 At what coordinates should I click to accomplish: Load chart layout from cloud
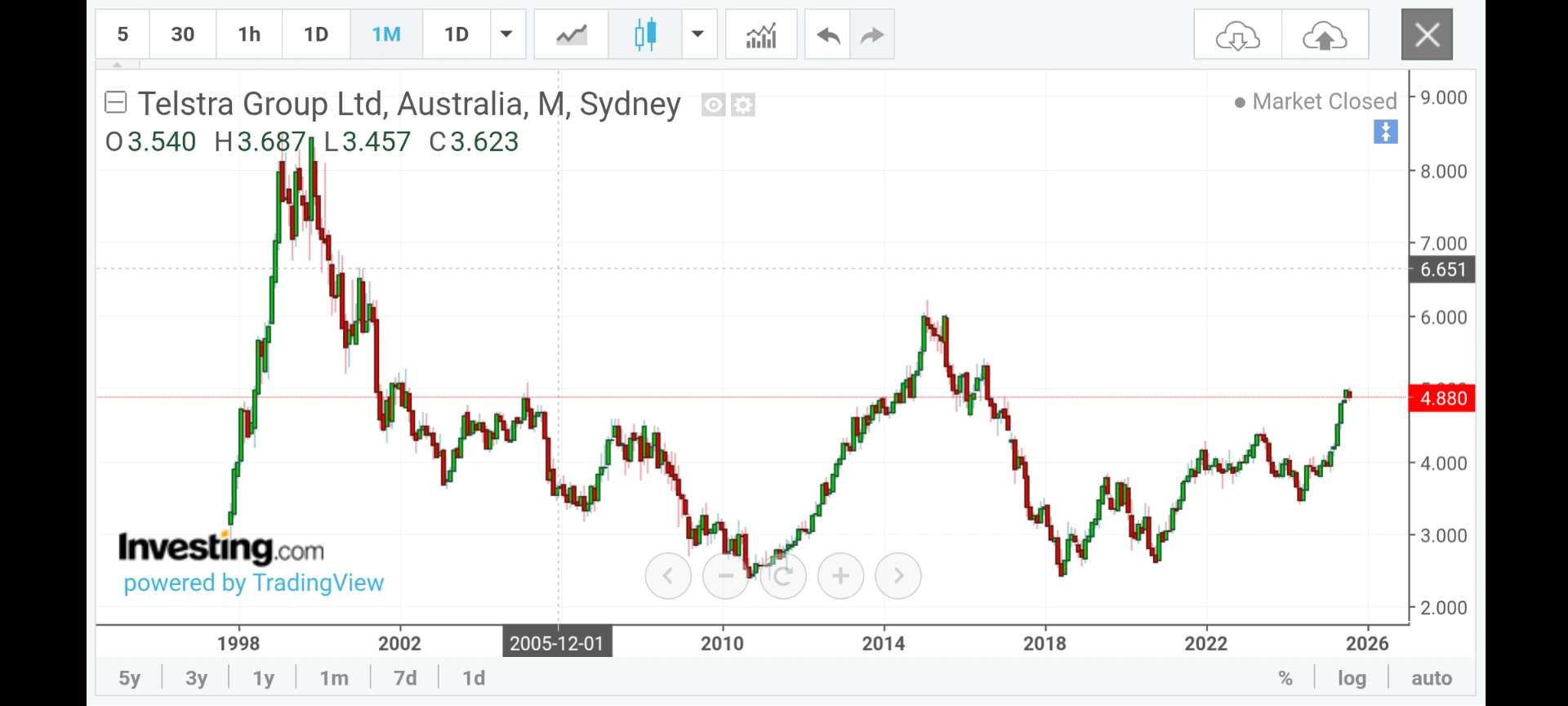(x=1237, y=35)
